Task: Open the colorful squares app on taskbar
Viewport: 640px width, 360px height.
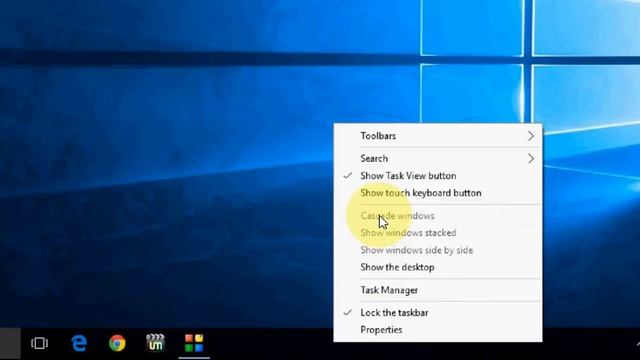Action: 194,343
